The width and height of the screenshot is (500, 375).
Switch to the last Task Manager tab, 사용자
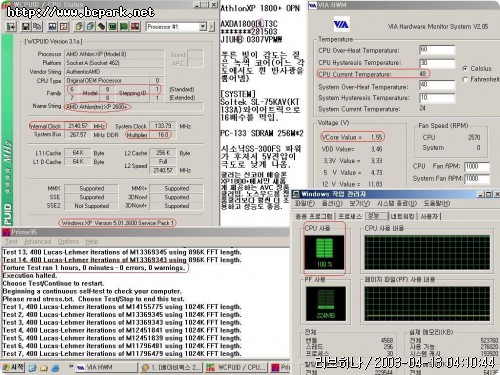pyautogui.click(x=429, y=217)
